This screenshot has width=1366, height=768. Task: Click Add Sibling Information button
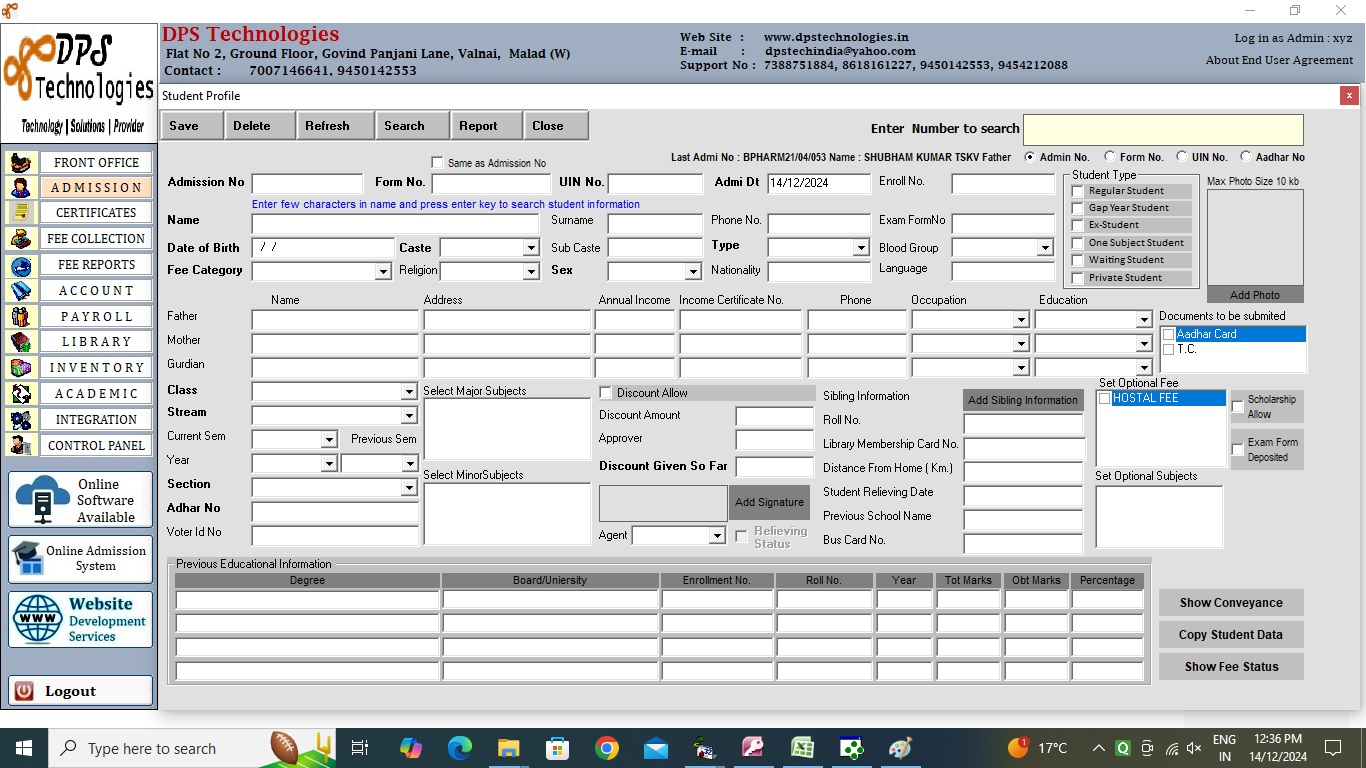tap(1023, 400)
